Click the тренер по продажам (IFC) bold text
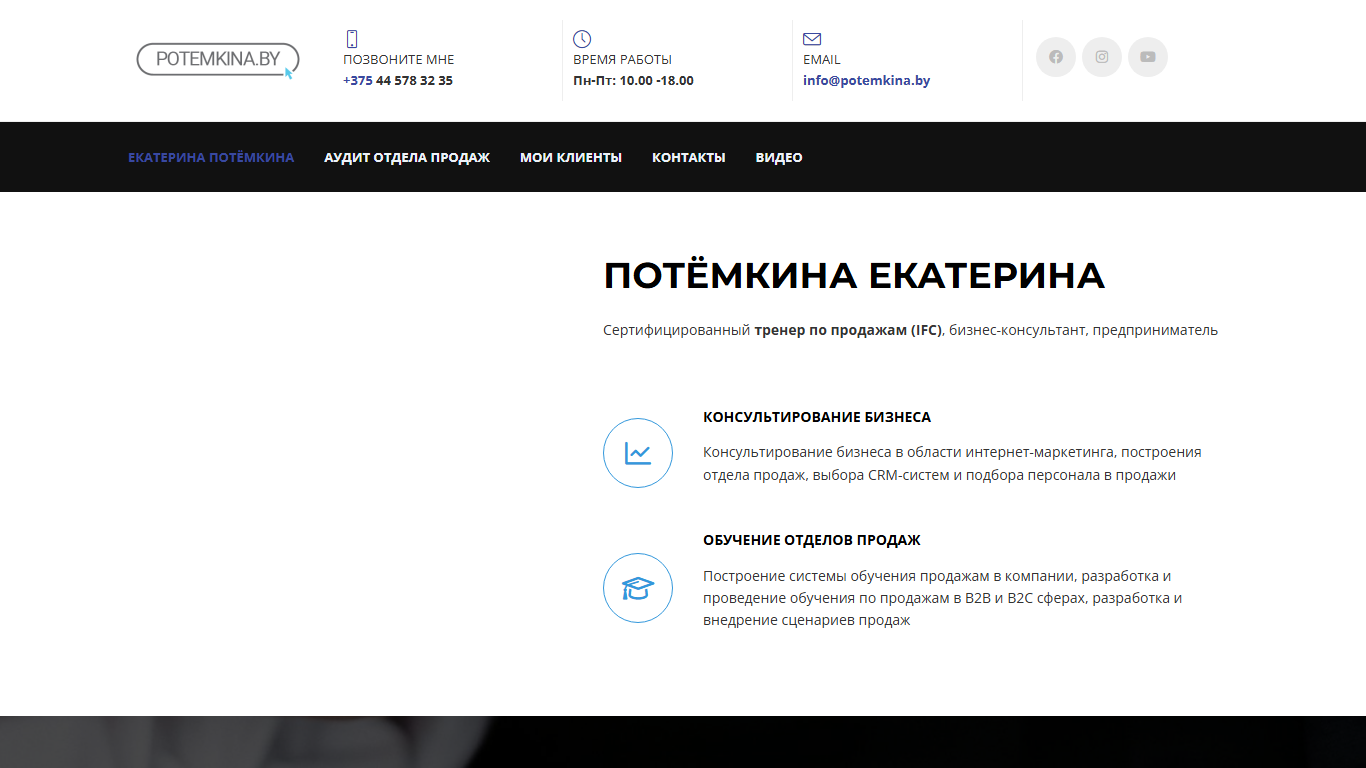 tap(848, 330)
